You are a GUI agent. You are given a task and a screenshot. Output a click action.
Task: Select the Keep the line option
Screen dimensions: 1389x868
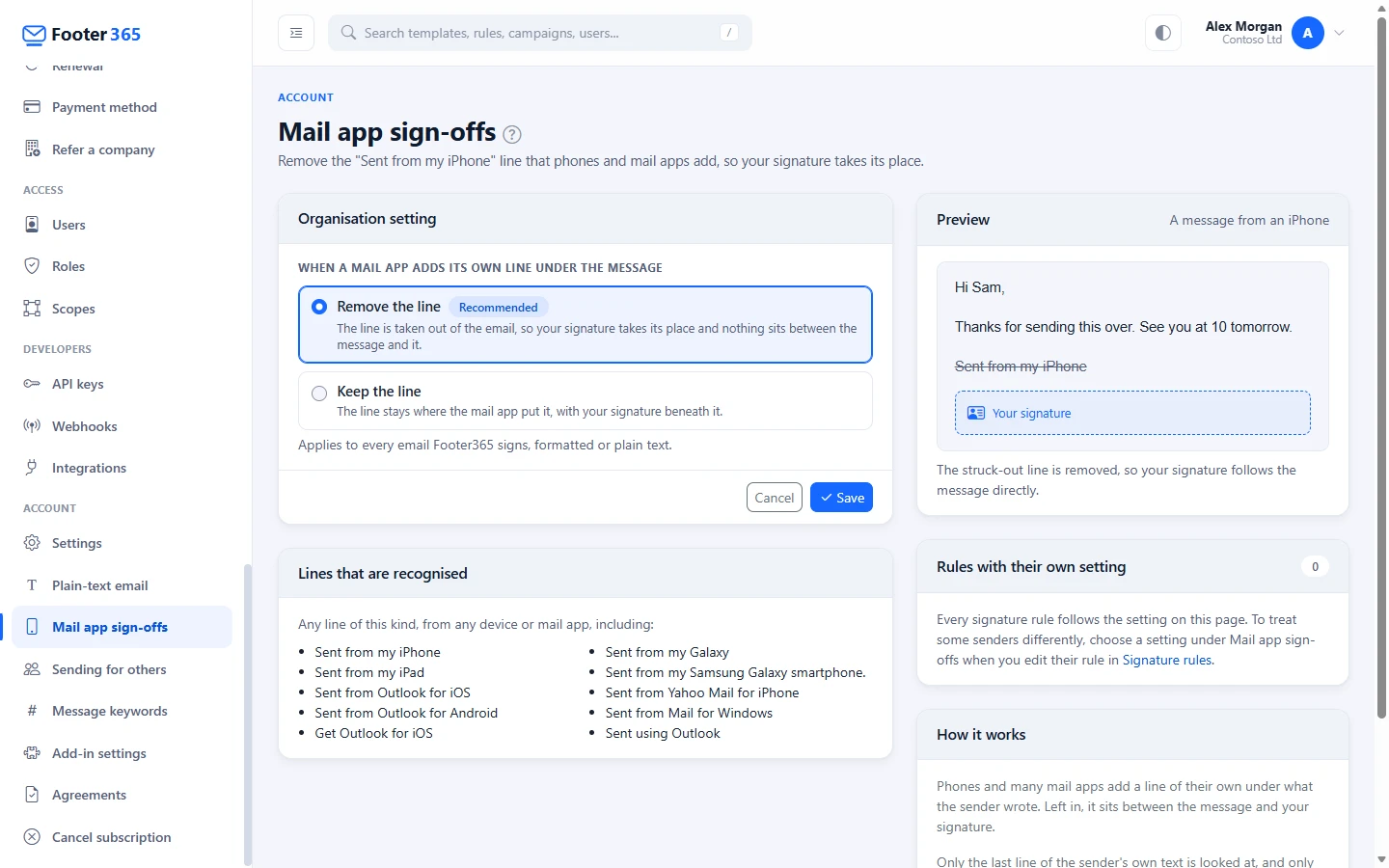[586, 400]
